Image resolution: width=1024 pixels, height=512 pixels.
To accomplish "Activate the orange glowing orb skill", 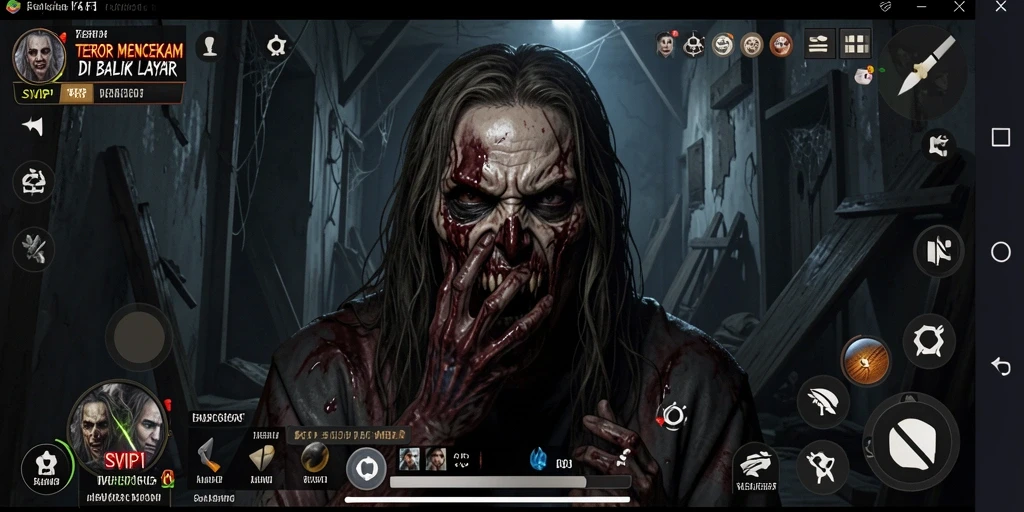I will tap(866, 360).
